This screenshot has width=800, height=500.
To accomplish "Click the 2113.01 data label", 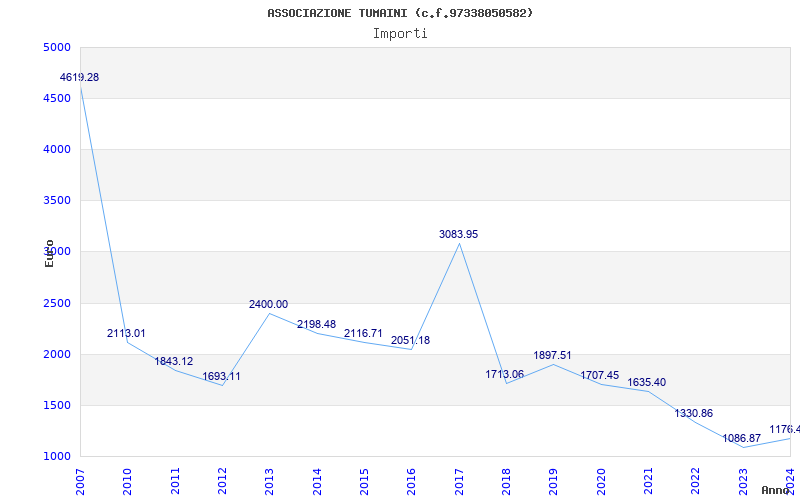I will tap(126, 333).
